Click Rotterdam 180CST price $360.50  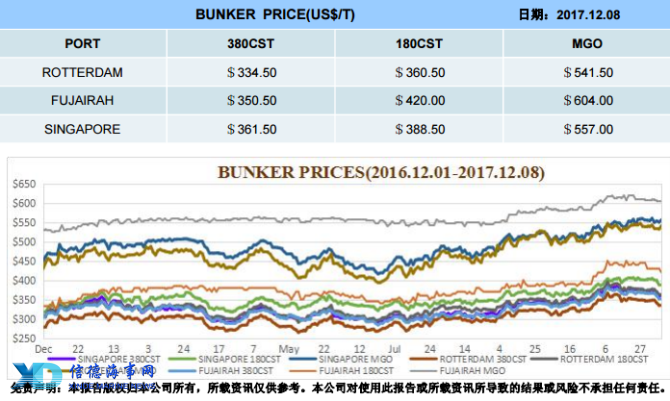[420, 72]
